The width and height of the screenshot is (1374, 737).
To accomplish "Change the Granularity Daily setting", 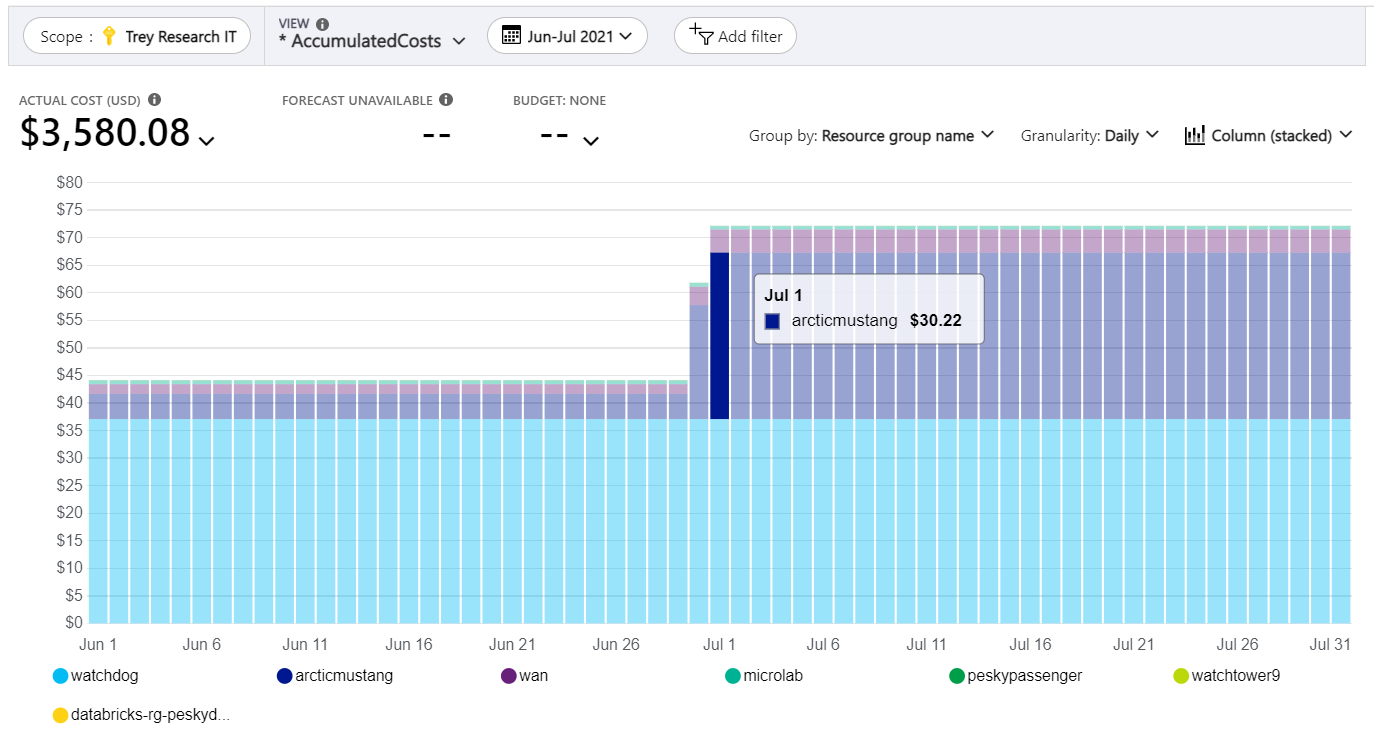I will pyautogui.click(x=1089, y=136).
